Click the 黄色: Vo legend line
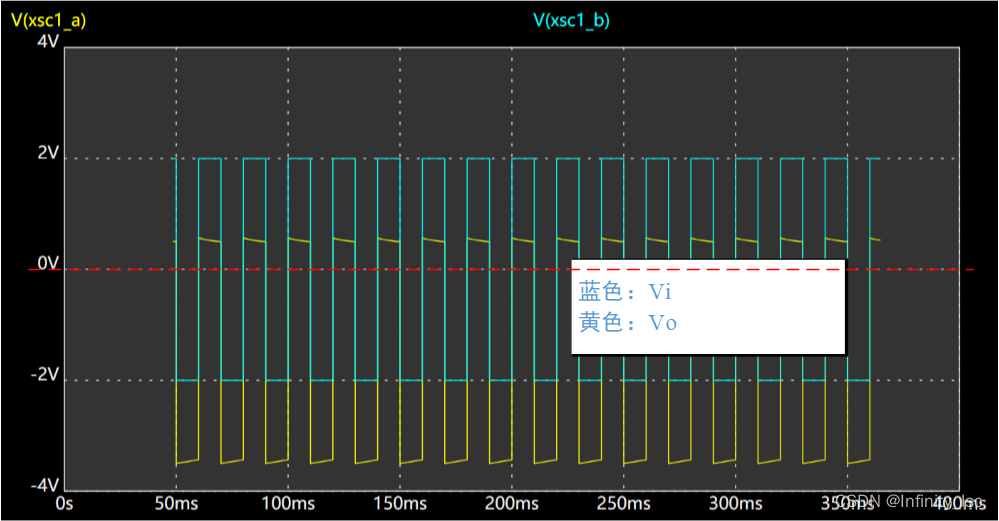Screen dimensions: 999x521 click(x=628, y=322)
